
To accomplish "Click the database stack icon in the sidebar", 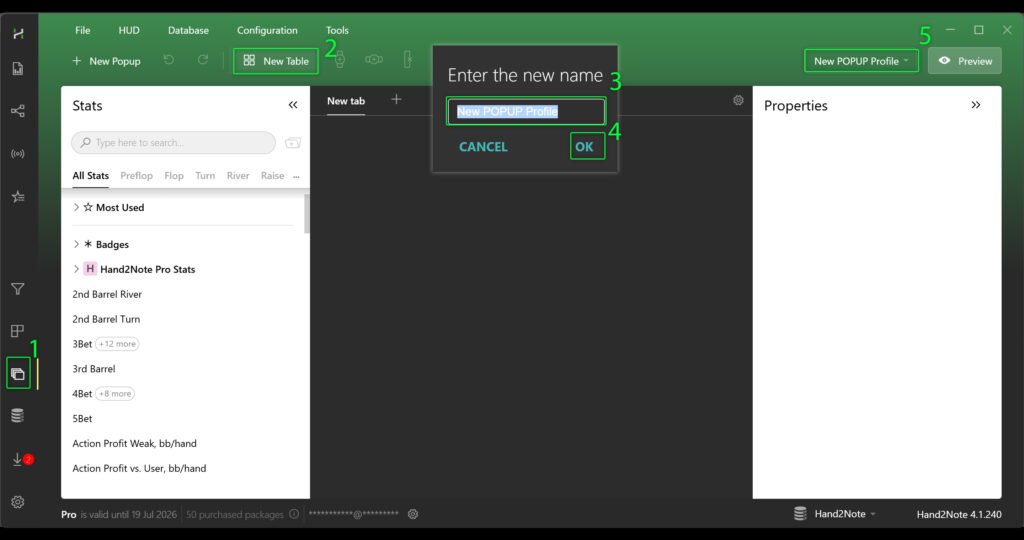I will (x=18, y=416).
